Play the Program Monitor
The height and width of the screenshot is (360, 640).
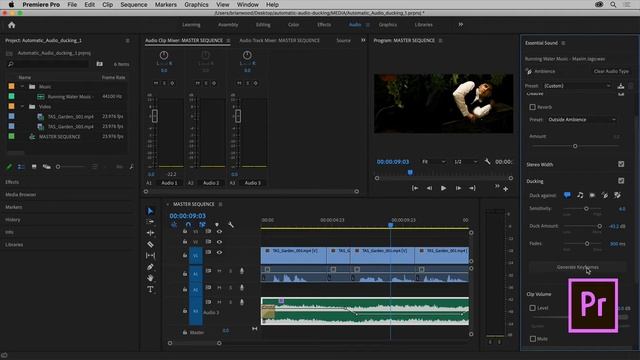(443, 188)
